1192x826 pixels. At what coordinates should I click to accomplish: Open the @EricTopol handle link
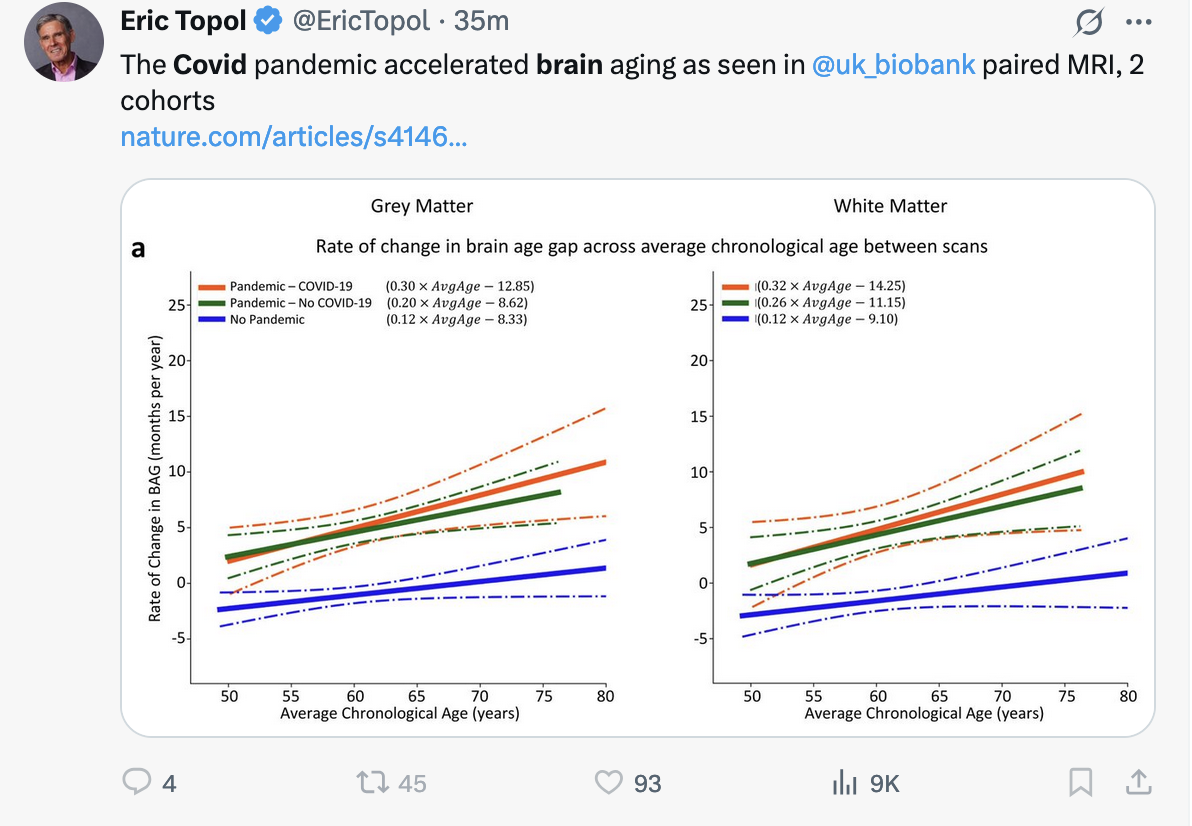point(360,20)
